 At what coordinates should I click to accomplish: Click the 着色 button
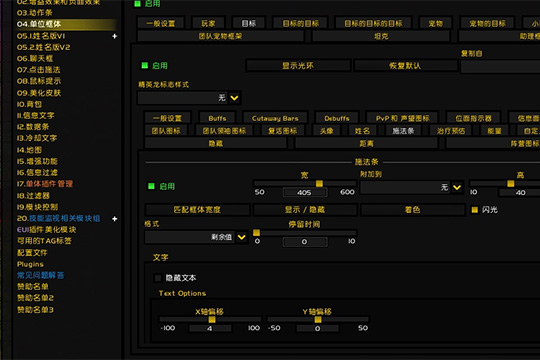(413, 210)
